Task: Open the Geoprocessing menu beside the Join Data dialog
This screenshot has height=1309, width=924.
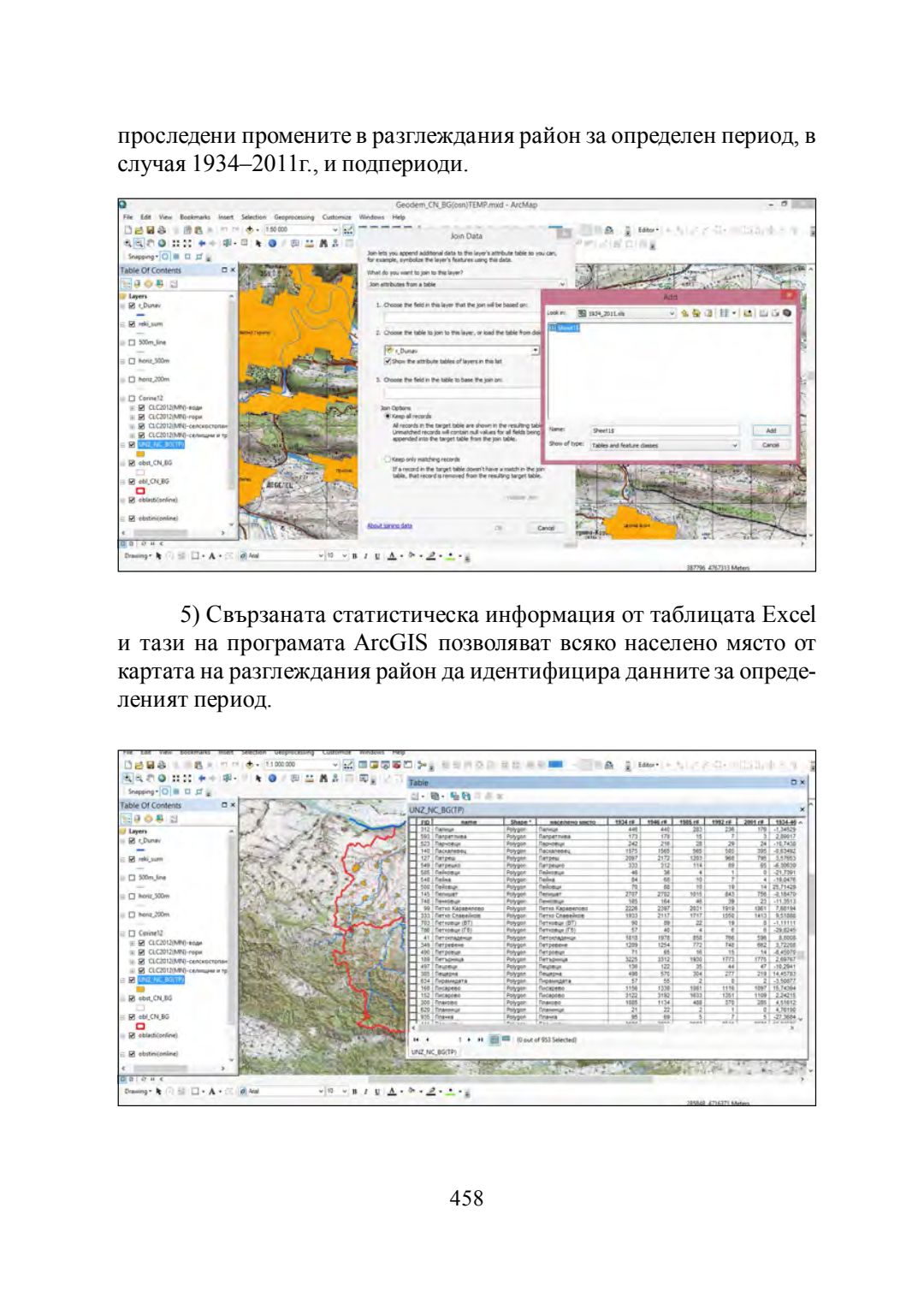Action: tap(293, 217)
